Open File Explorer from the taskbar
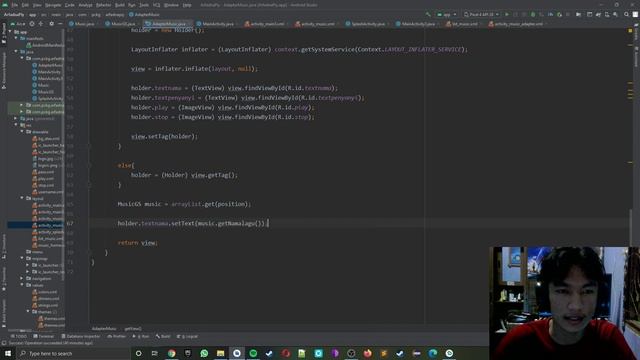 point(220,353)
